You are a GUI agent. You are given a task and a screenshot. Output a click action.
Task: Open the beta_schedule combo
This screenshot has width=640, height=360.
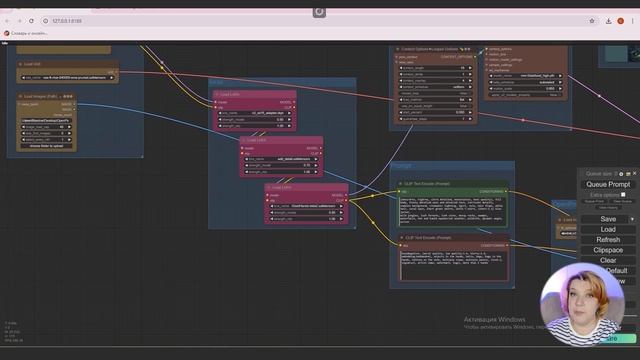526,82
